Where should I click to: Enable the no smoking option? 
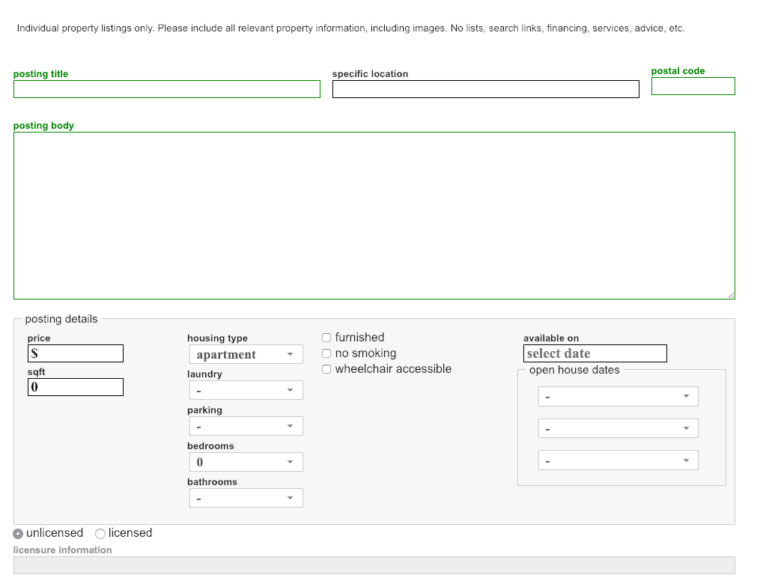tap(326, 354)
